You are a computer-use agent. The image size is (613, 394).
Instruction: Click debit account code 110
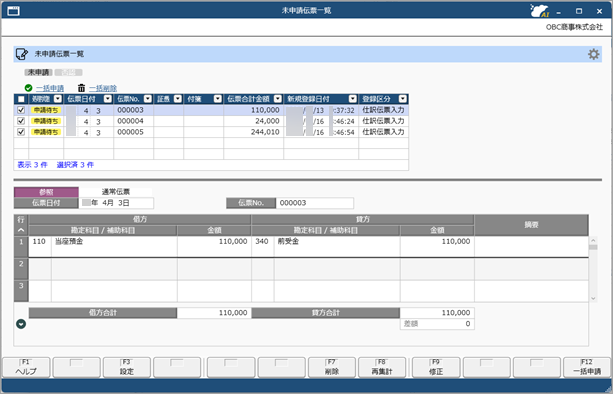coord(39,242)
